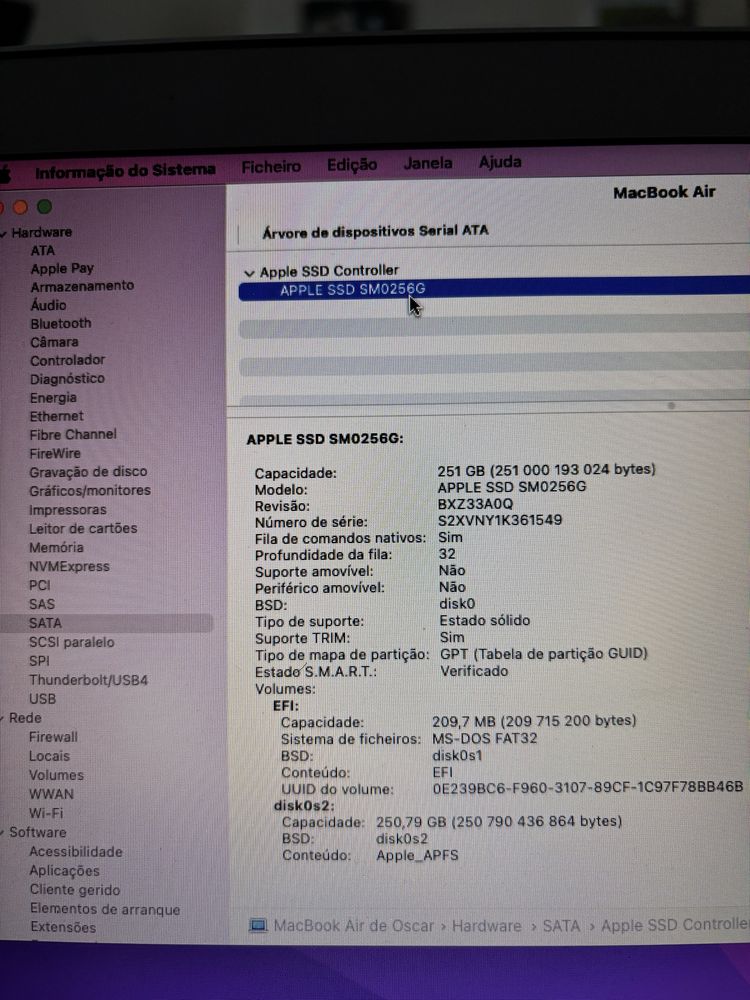Select Thunderbolt/USB4 in the sidebar
Image resolution: width=750 pixels, height=1000 pixels.
(88, 680)
